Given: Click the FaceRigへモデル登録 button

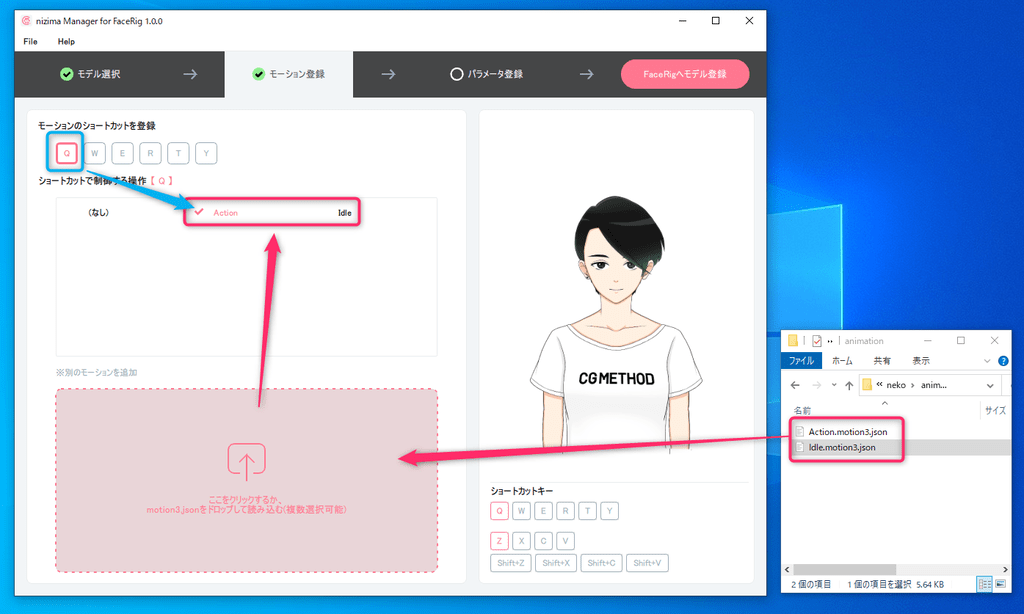Looking at the screenshot, I should pyautogui.click(x=684, y=74).
